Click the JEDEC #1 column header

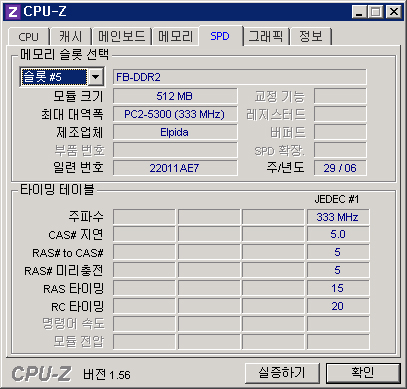coord(337,199)
